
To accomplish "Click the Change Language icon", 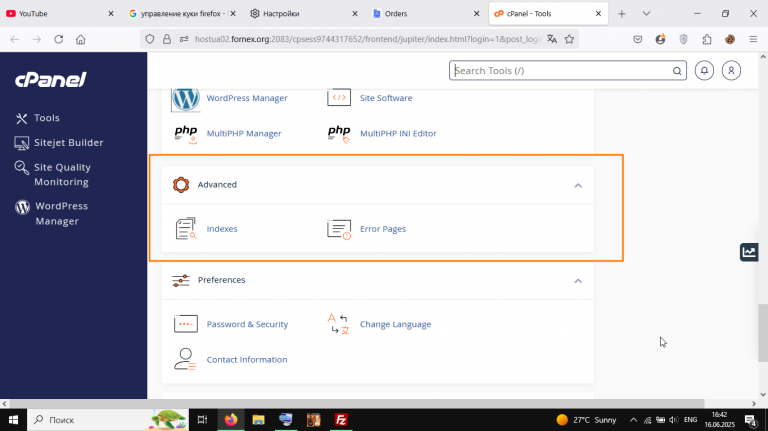I will (x=339, y=324).
